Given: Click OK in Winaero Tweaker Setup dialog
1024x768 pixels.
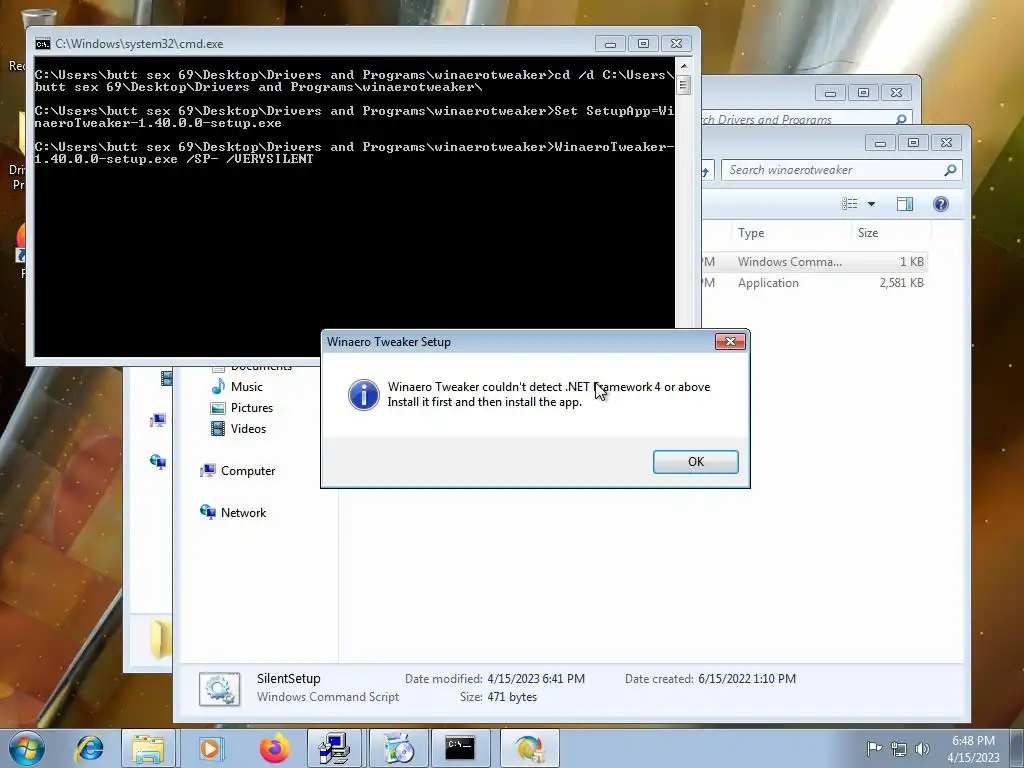Looking at the screenshot, I should coord(696,462).
